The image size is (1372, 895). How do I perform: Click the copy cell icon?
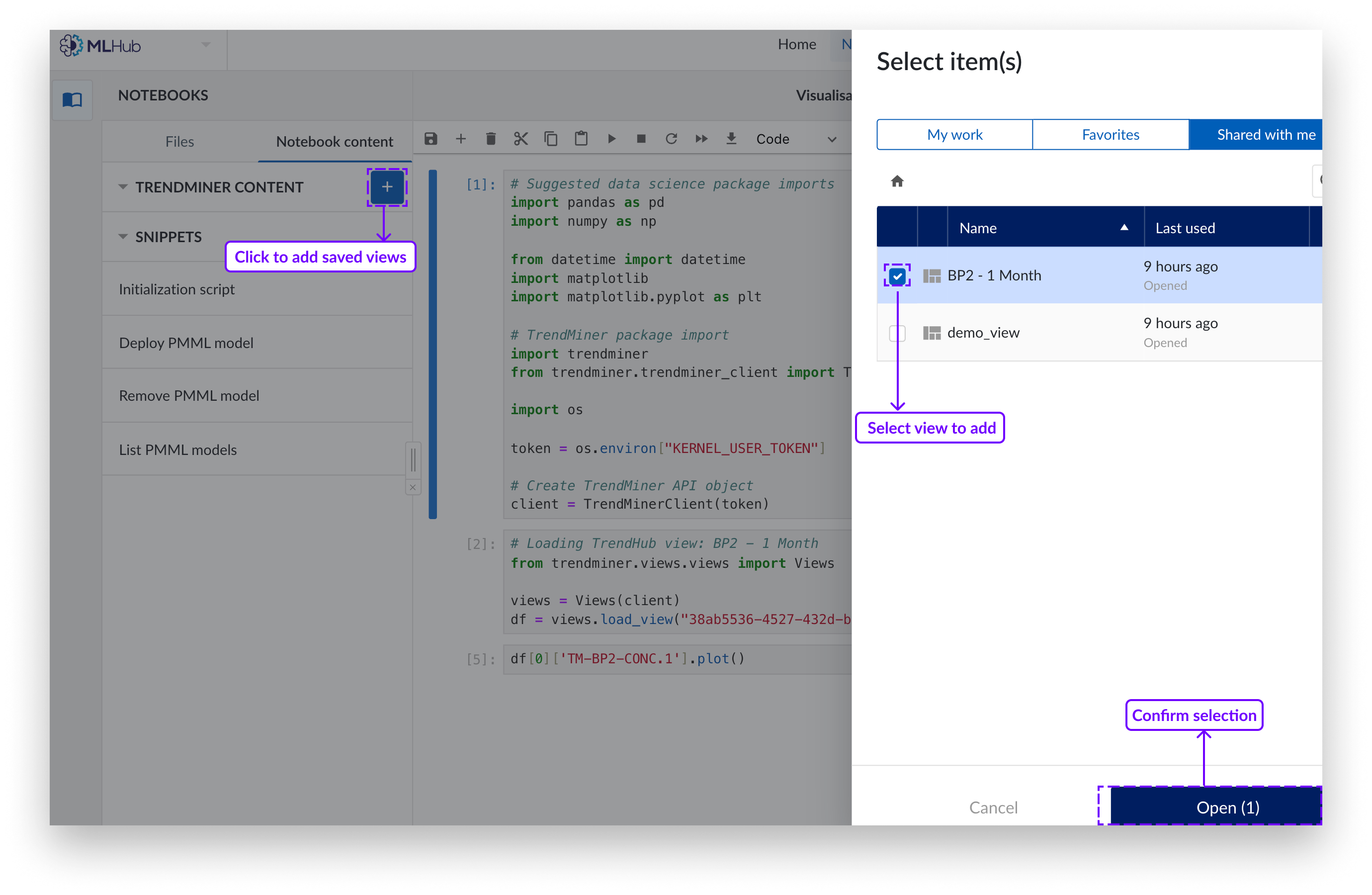(x=550, y=139)
